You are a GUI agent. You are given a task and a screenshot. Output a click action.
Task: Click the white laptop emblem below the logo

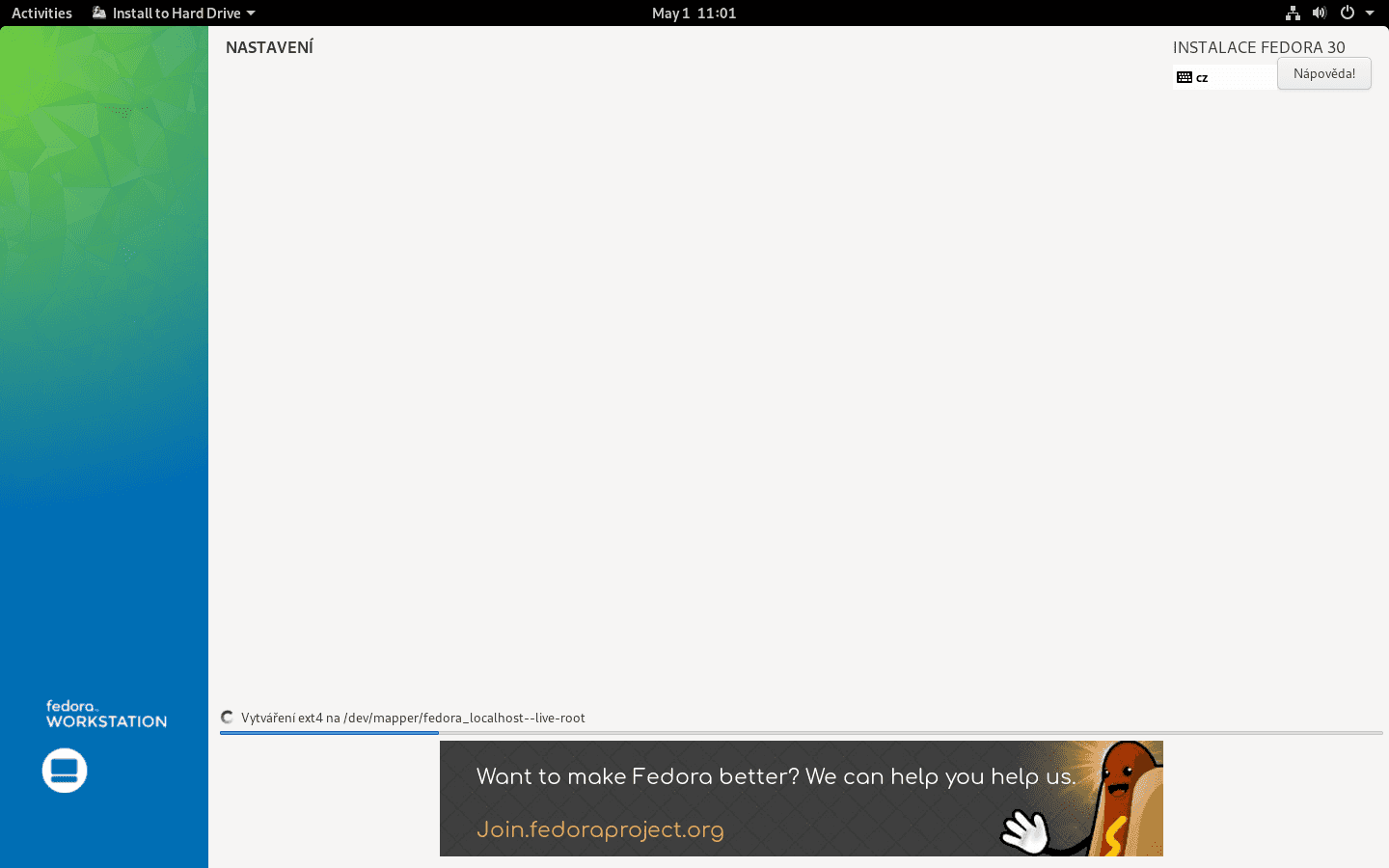coord(64,771)
